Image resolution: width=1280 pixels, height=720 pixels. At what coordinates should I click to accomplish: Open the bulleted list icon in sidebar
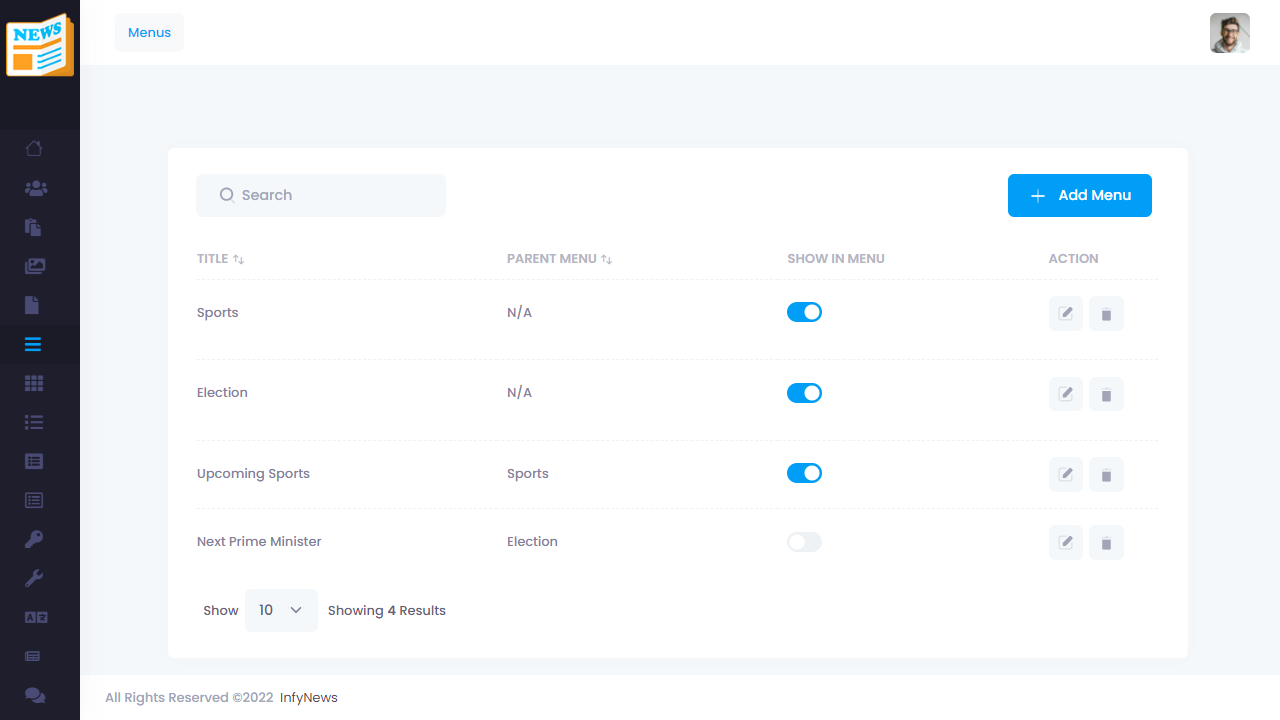[34, 422]
